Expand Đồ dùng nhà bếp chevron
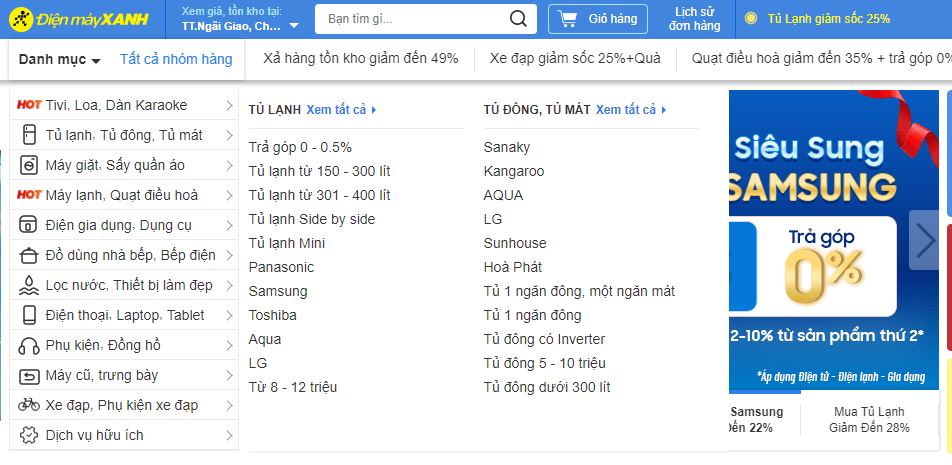952x465 pixels. pos(229,255)
